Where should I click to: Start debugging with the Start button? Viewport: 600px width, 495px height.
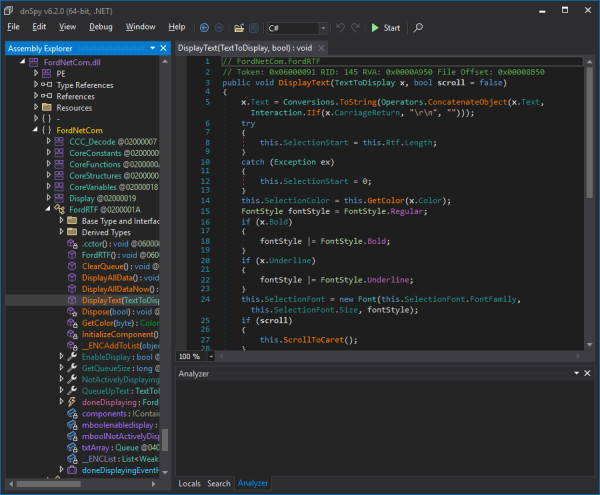click(386, 28)
